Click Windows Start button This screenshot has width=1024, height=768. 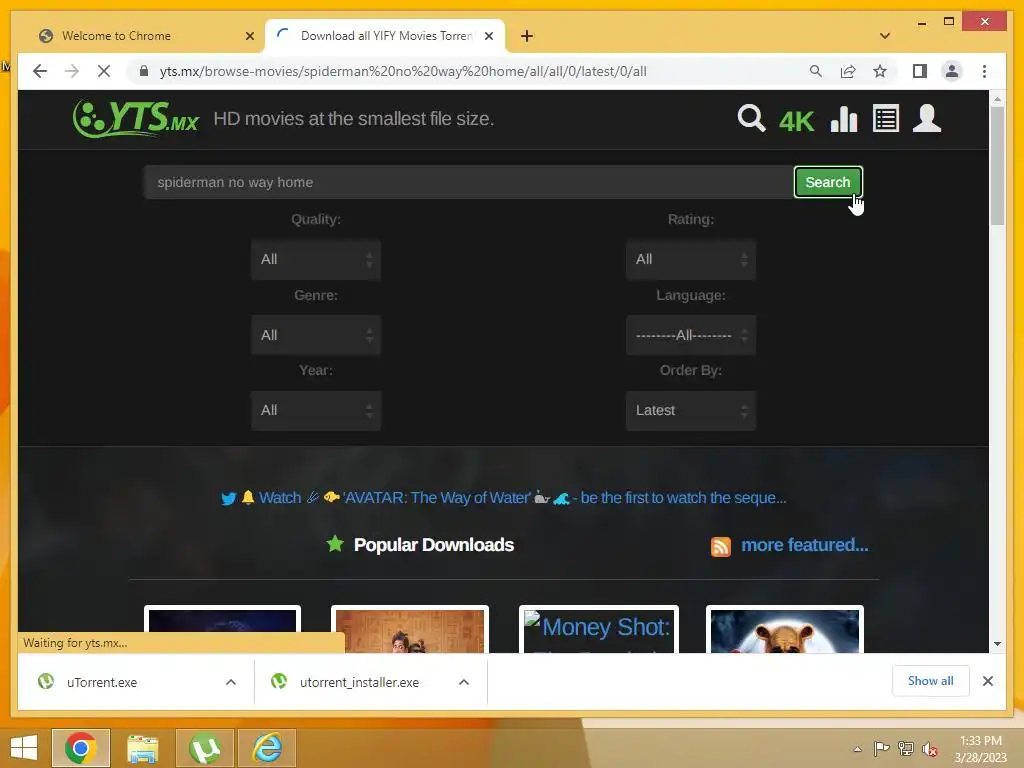click(x=24, y=748)
